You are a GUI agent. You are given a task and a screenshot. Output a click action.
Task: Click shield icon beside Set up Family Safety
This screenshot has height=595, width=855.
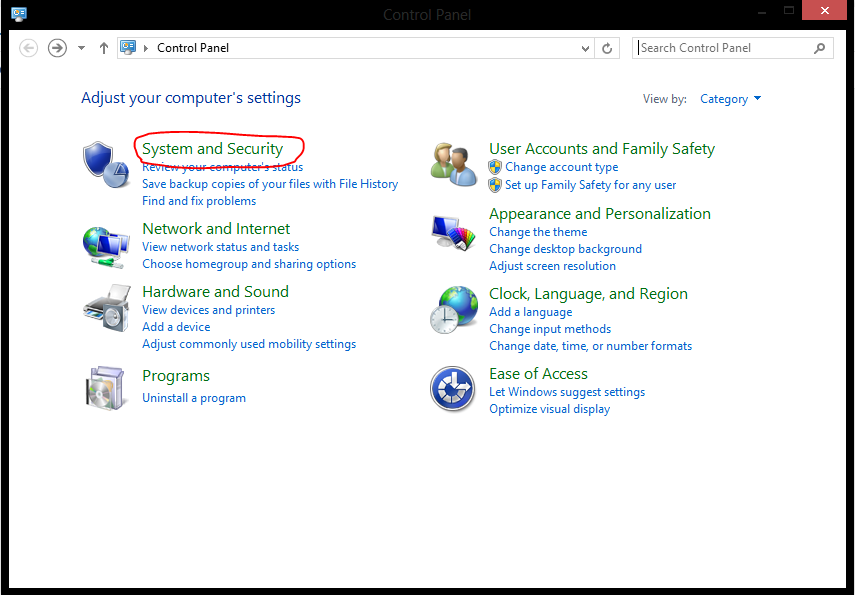[495, 185]
